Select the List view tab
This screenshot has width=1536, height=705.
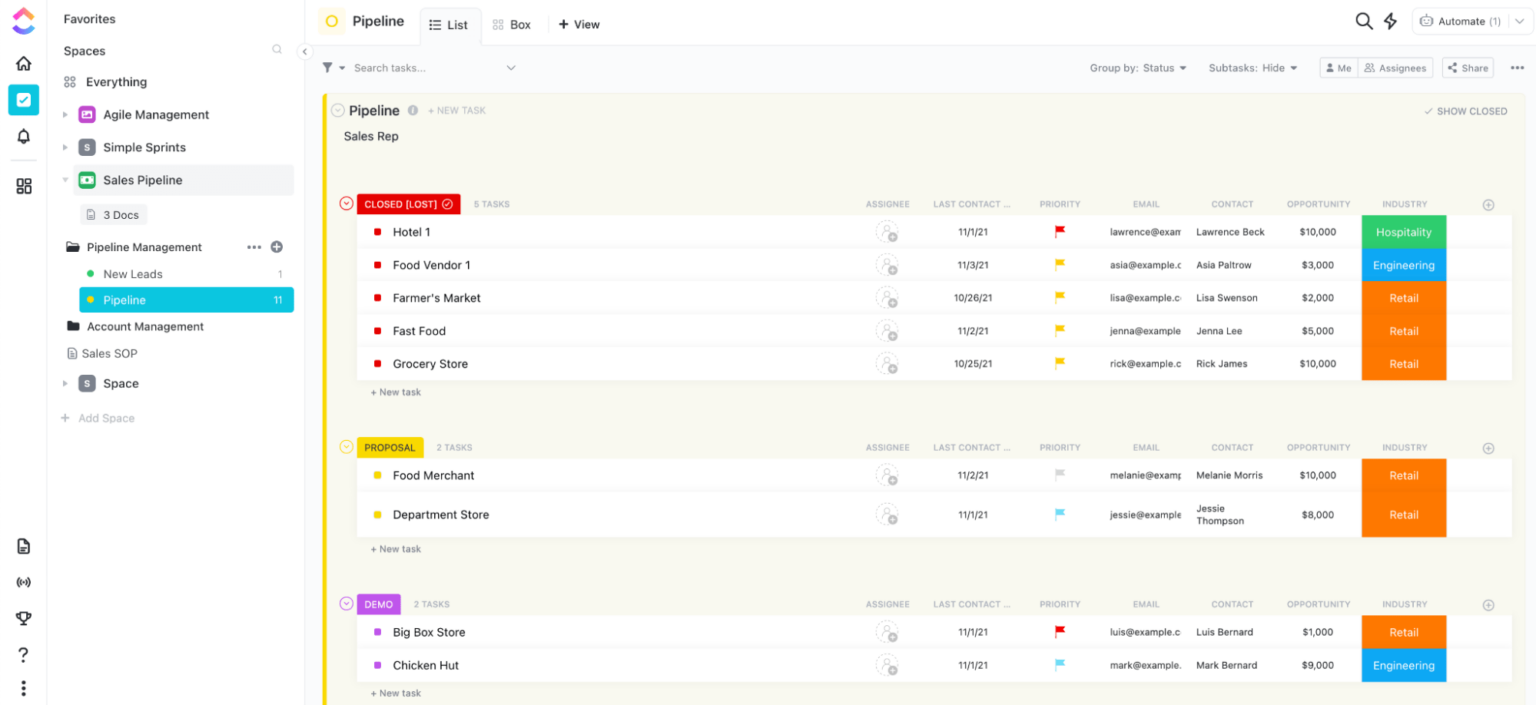450,24
